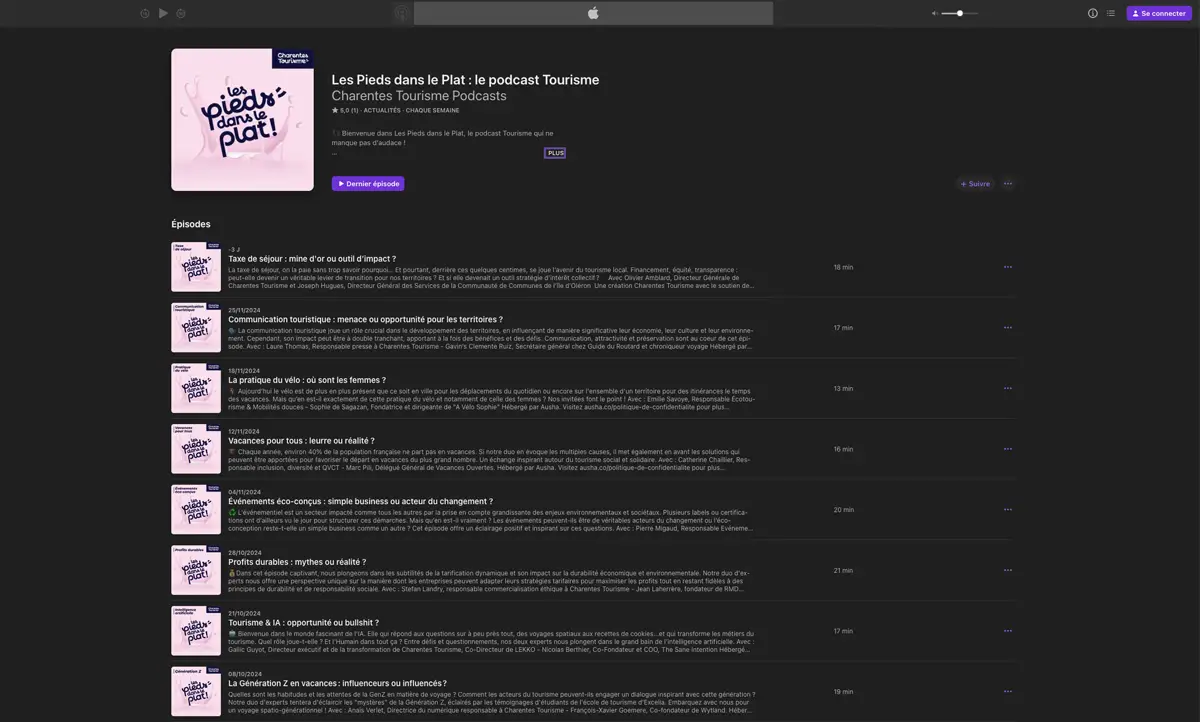Click the ACTUALITÉS category label
This screenshot has height=722, width=1200.
382,111
